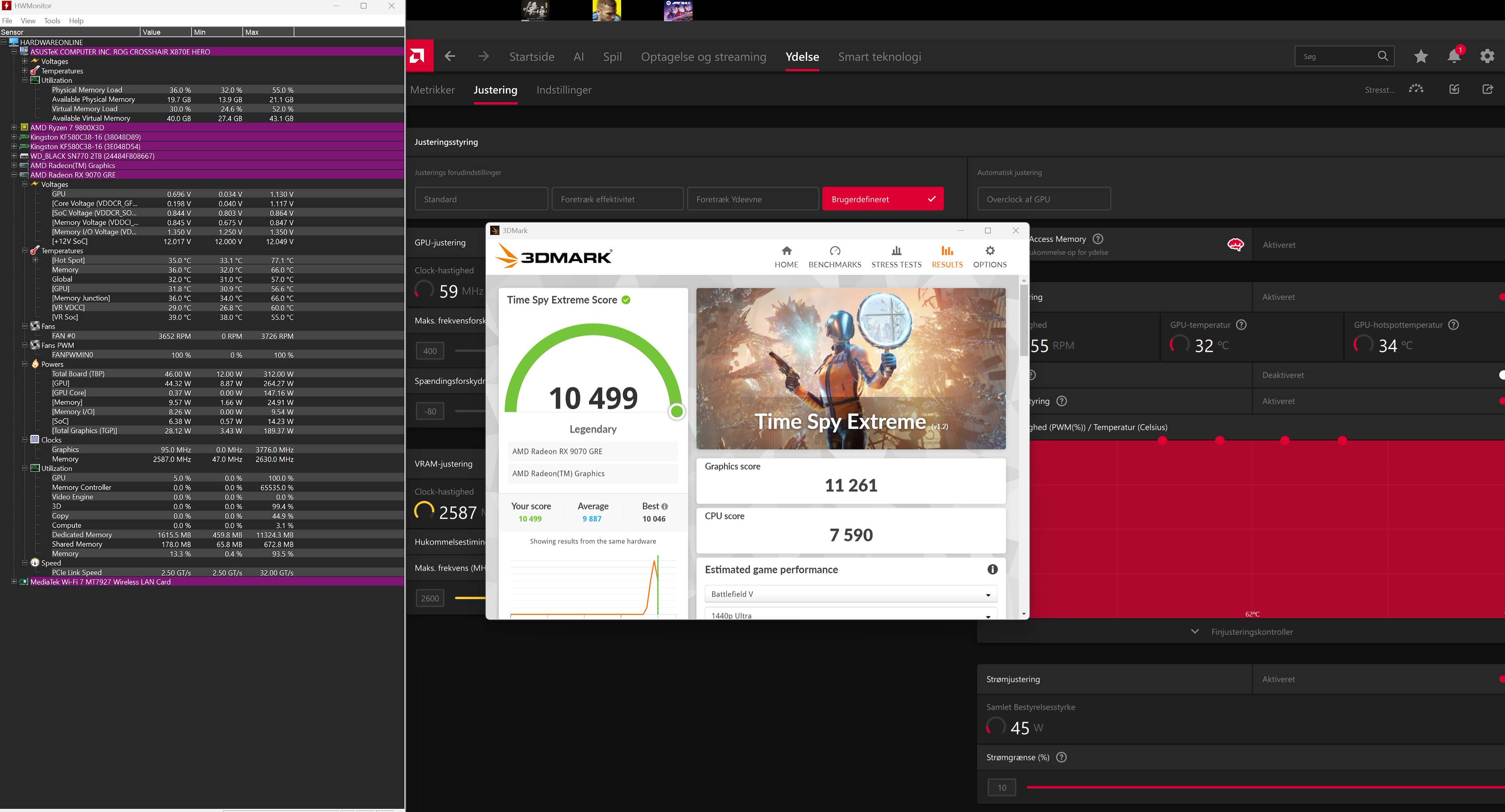Select the Foretræk Ydeevne preset
Screen dimensions: 1505x812
753,199
